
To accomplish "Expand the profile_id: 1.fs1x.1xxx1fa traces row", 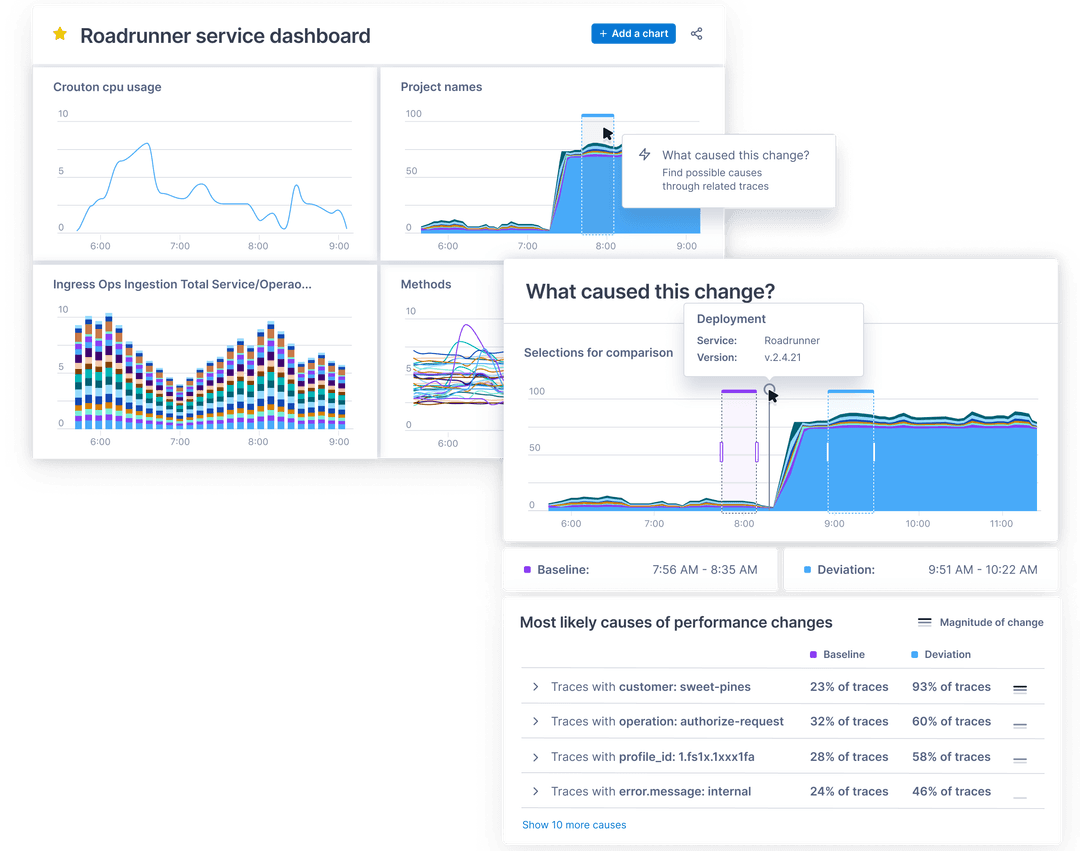I will (535, 757).
